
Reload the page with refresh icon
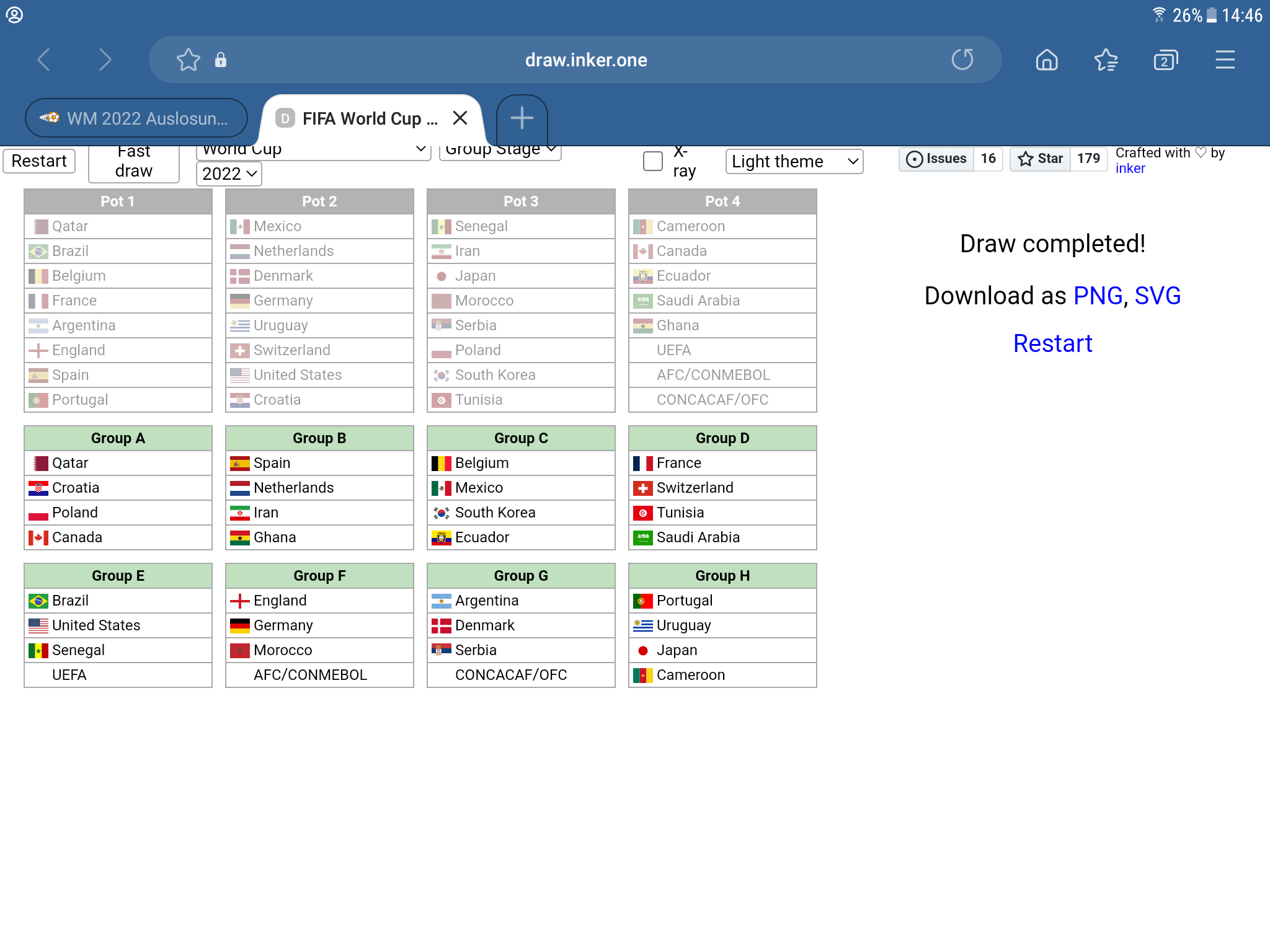(962, 60)
